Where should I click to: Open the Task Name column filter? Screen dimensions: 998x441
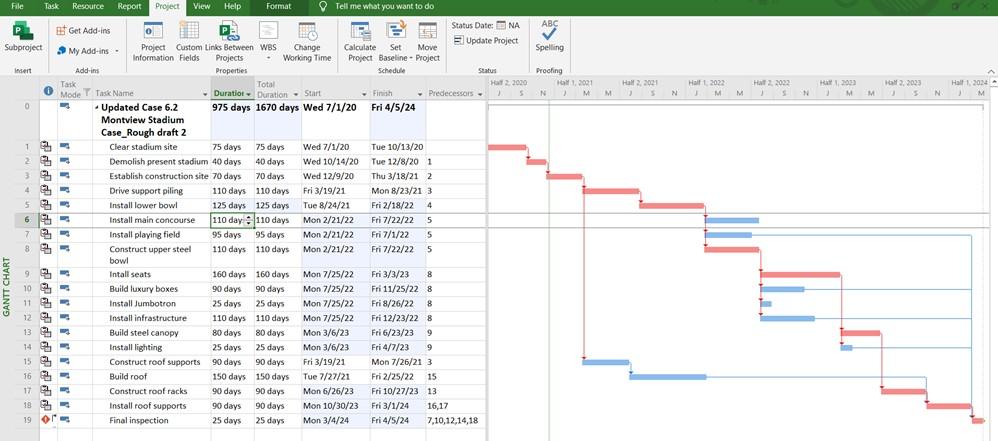[x=206, y=94]
